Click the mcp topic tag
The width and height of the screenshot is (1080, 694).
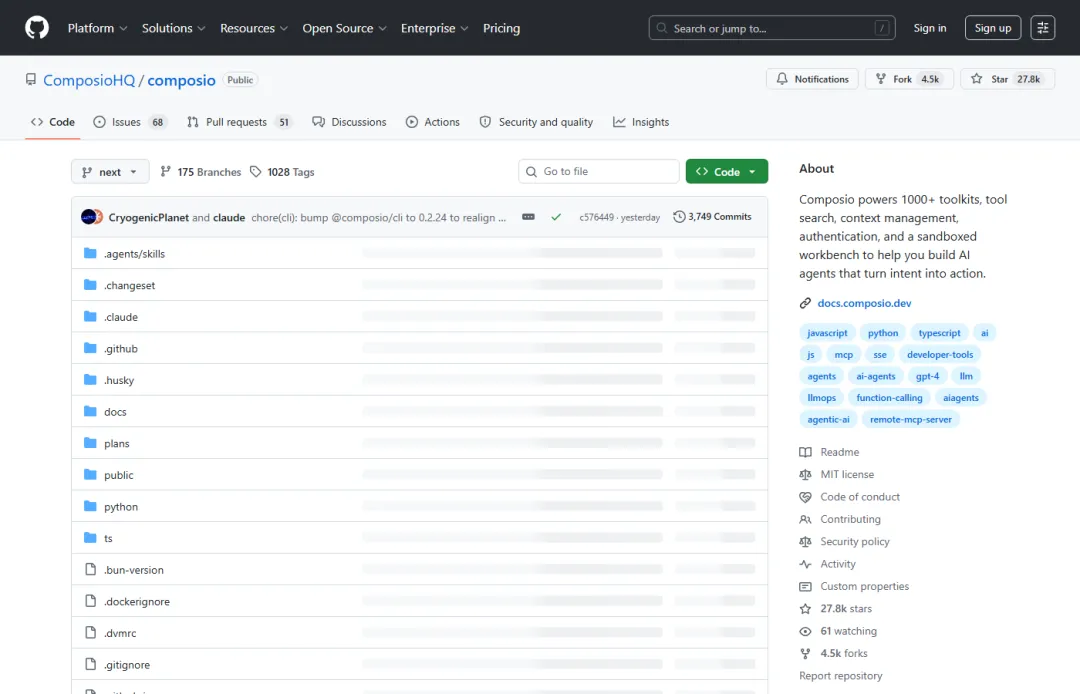pyautogui.click(x=843, y=355)
